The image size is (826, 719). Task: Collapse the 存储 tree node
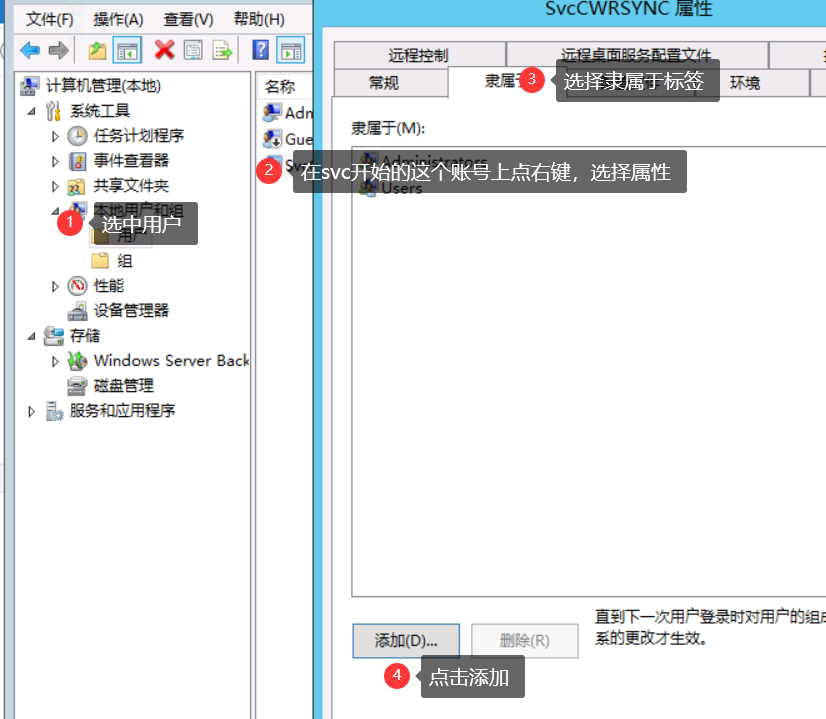[x=32, y=336]
